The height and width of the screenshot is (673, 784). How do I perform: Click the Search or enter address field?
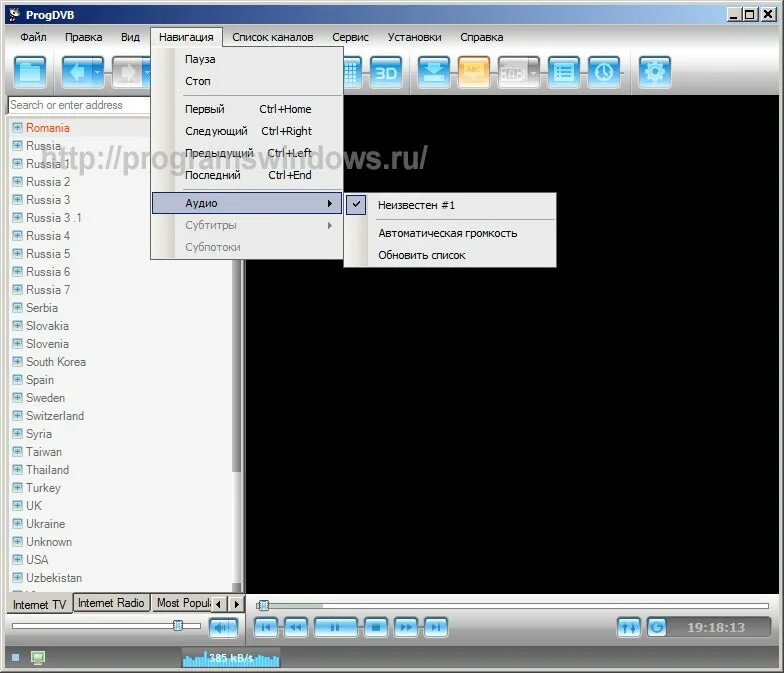(79, 105)
